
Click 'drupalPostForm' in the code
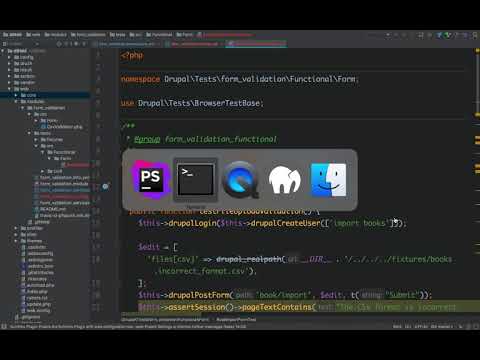coord(199,295)
